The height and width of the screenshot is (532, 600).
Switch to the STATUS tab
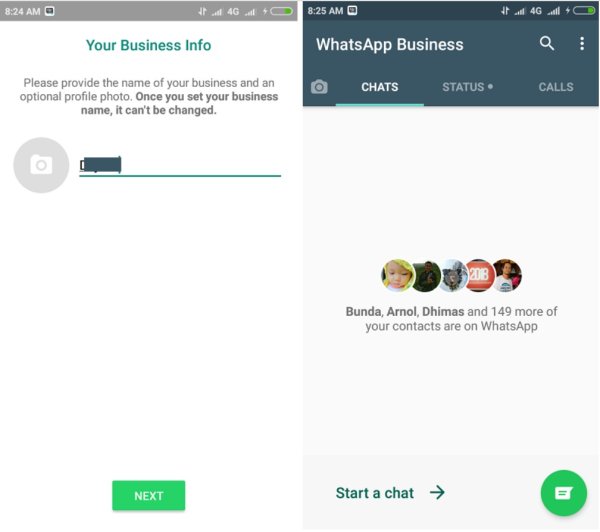click(467, 87)
